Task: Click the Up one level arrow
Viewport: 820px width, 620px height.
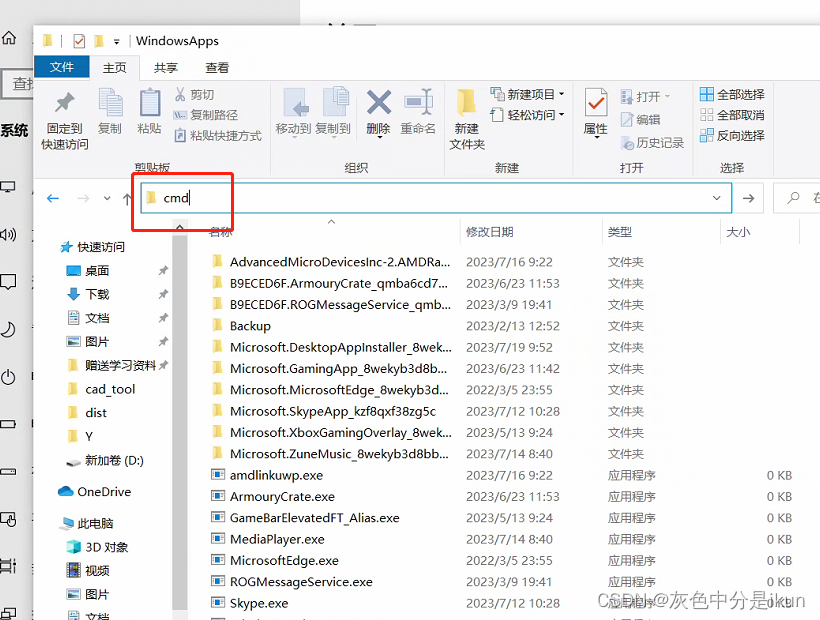Action: coord(127,198)
